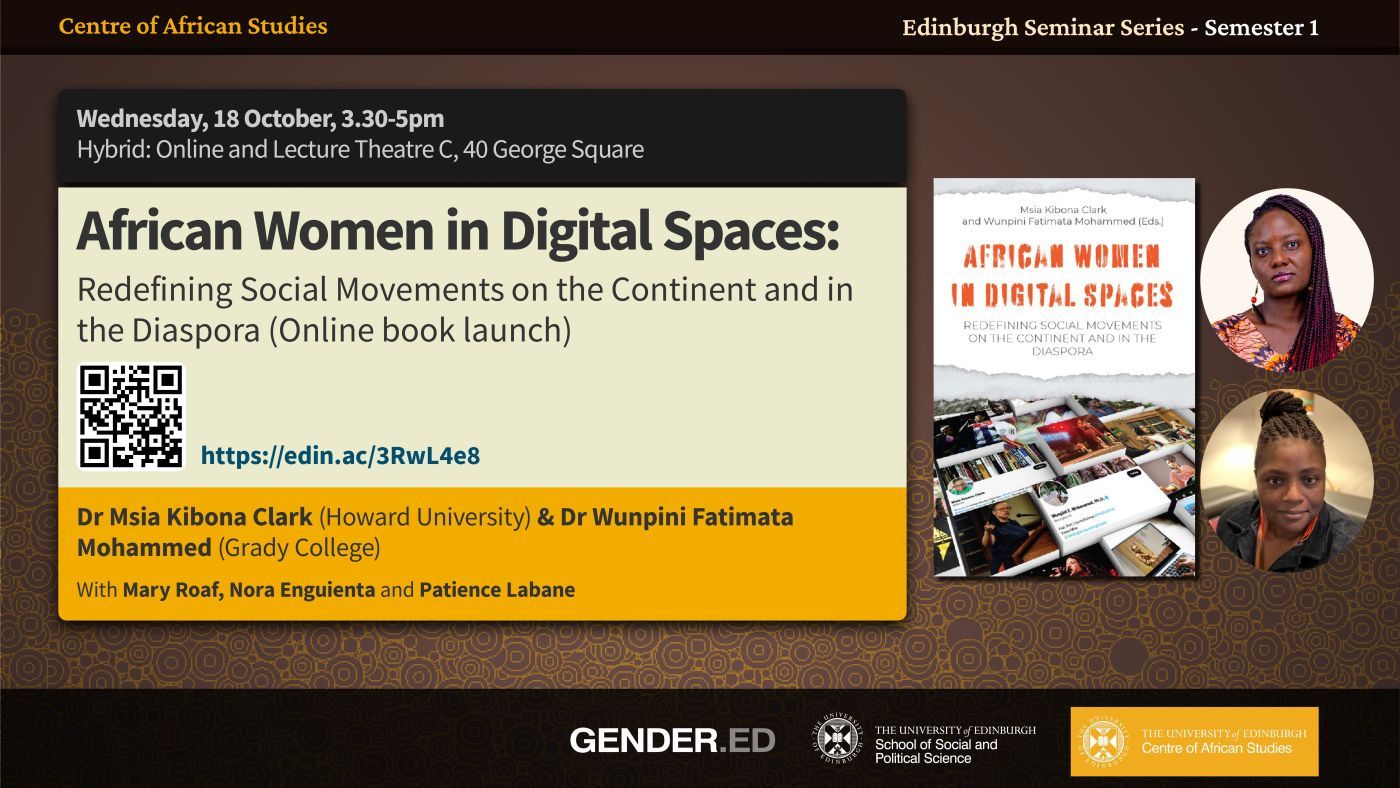
Task: Click Dr Msia Kibona Clark name
Action: point(195,517)
